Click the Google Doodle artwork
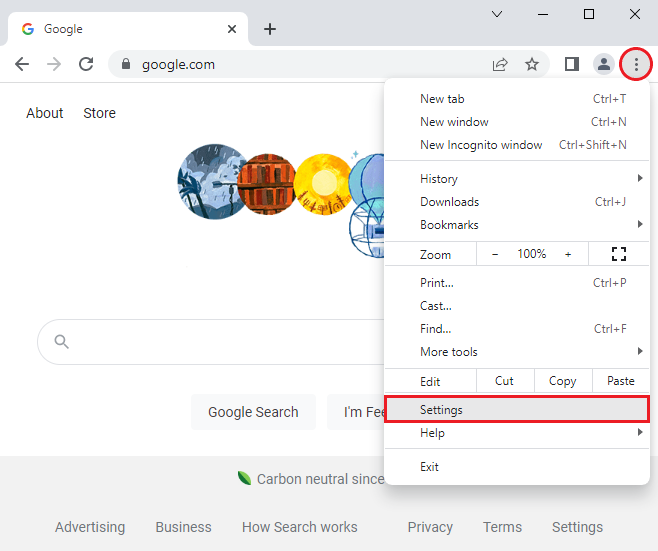 (x=281, y=200)
